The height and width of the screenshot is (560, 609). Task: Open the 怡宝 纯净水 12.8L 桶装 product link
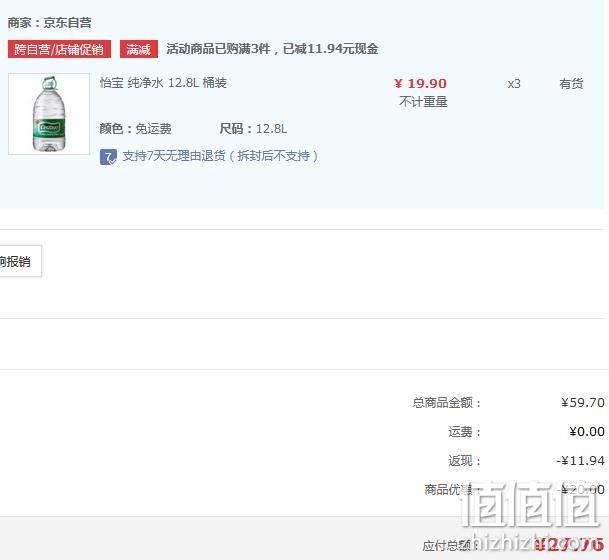click(163, 83)
